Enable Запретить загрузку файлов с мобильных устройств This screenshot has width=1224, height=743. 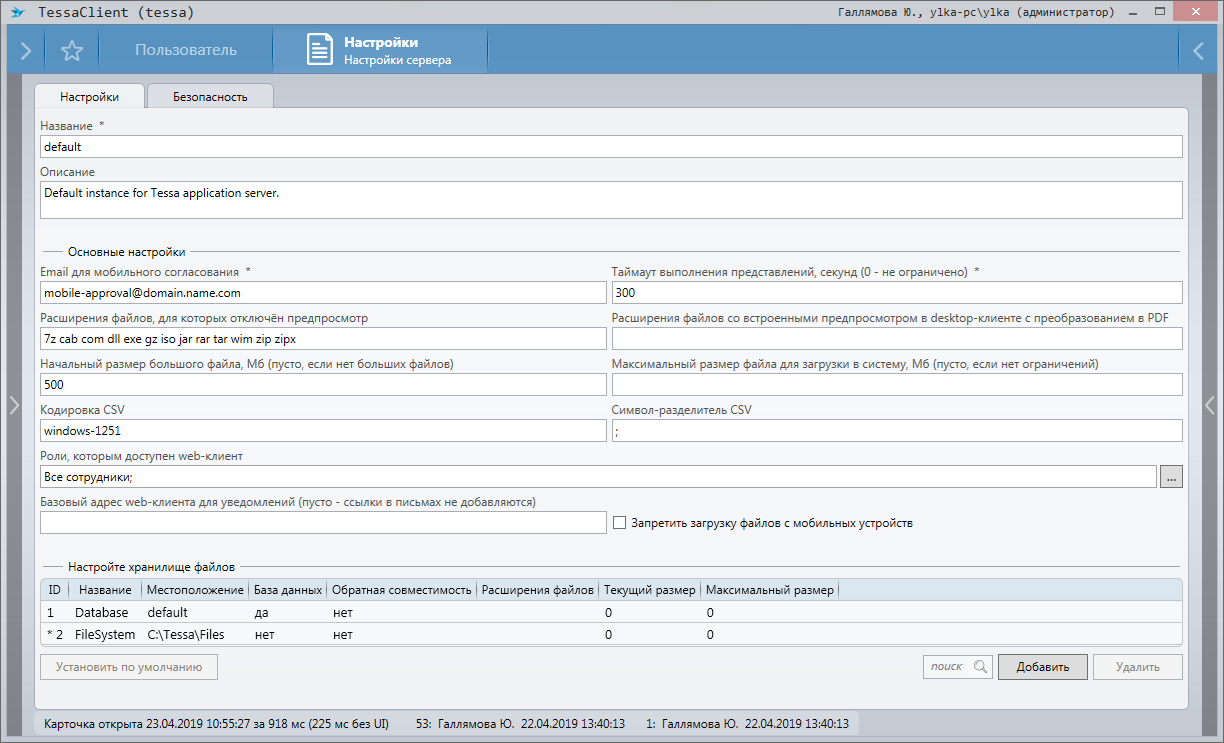[619, 523]
